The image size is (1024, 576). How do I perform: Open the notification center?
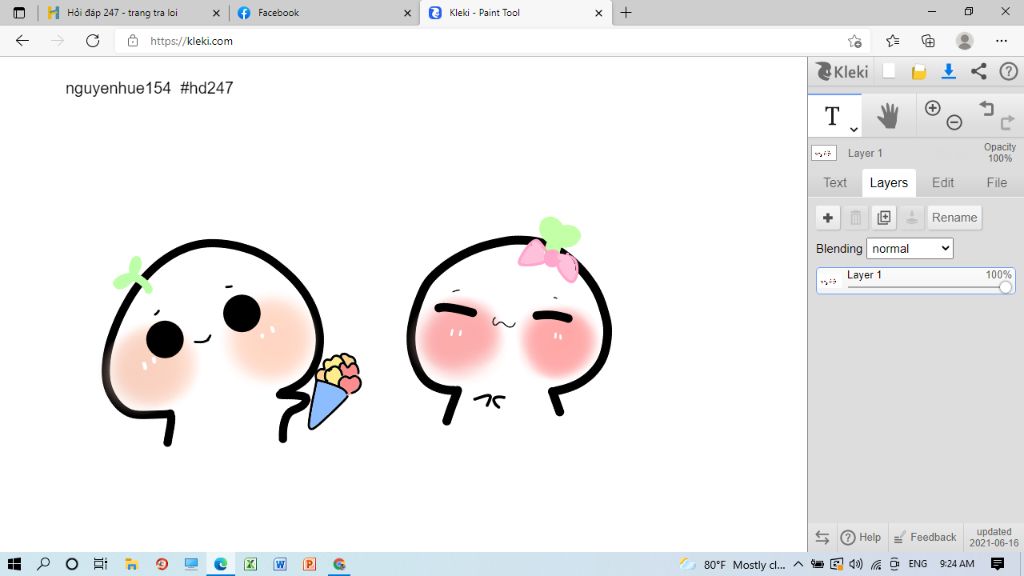coord(997,564)
